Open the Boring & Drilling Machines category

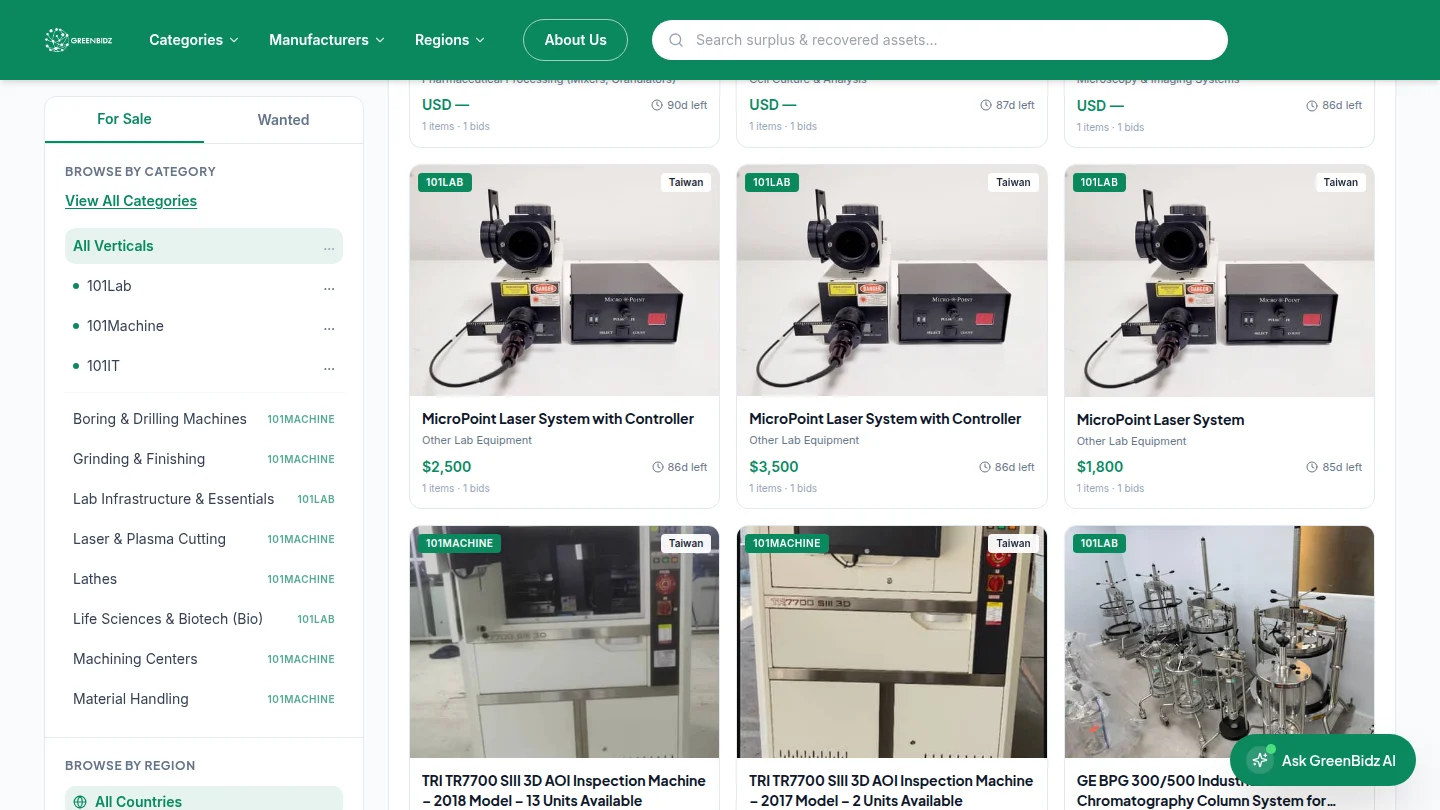pos(204,419)
